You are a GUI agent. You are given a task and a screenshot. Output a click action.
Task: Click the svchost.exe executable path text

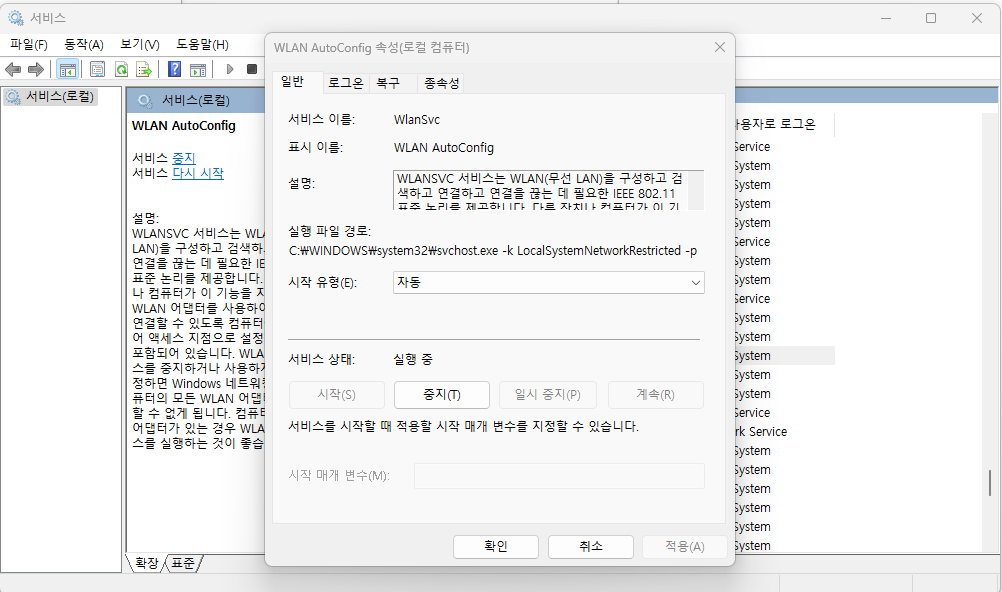pos(493,251)
